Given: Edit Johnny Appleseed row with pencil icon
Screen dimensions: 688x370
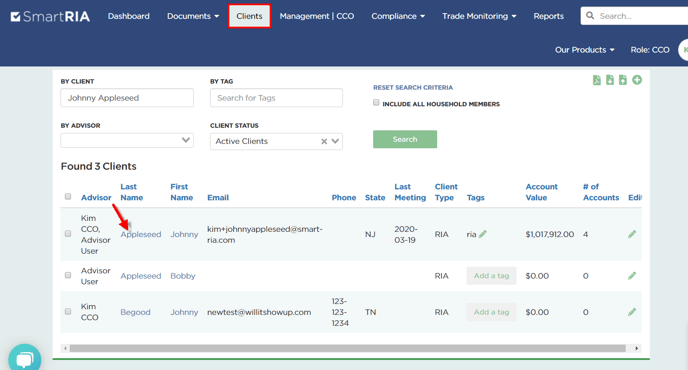Looking at the screenshot, I should (x=632, y=234).
